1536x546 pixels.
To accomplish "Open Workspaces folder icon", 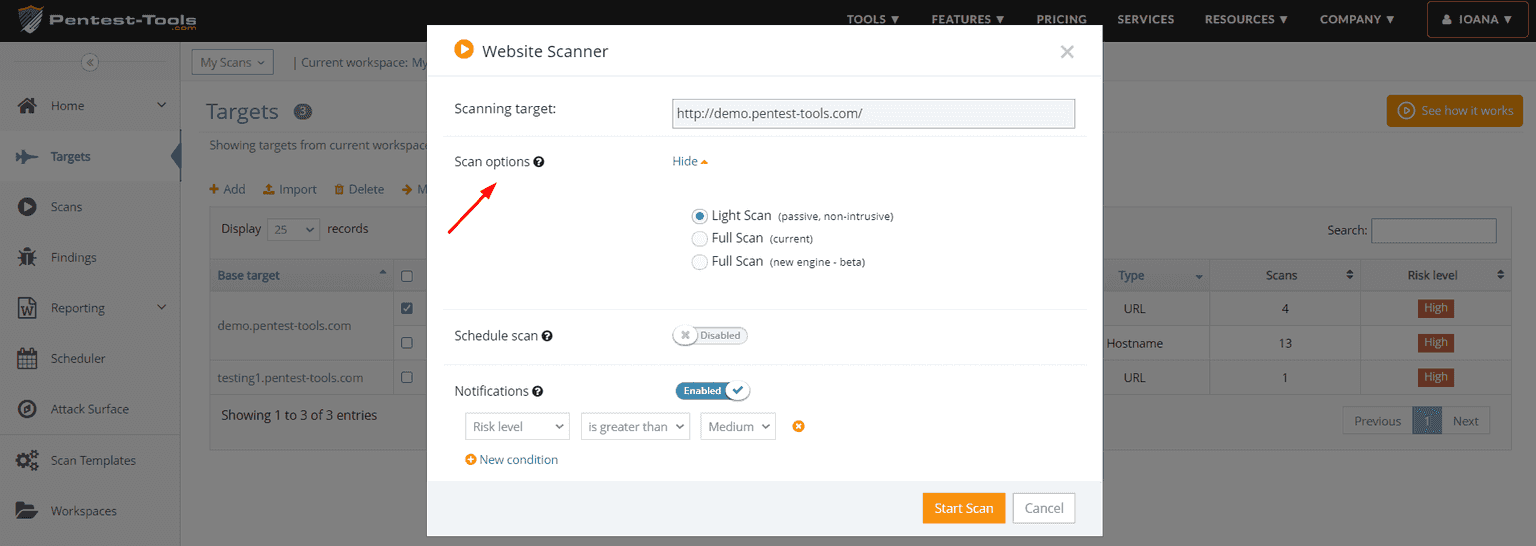I will [x=28, y=511].
